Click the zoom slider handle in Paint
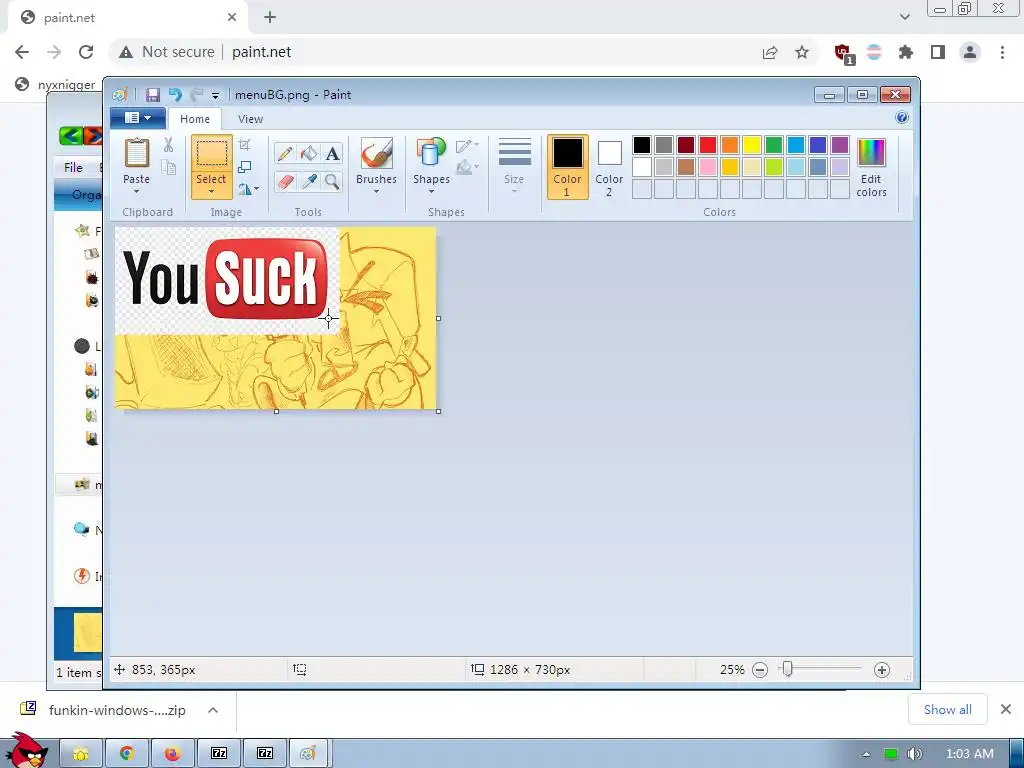This screenshot has width=1024, height=768. (x=788, y=669)
